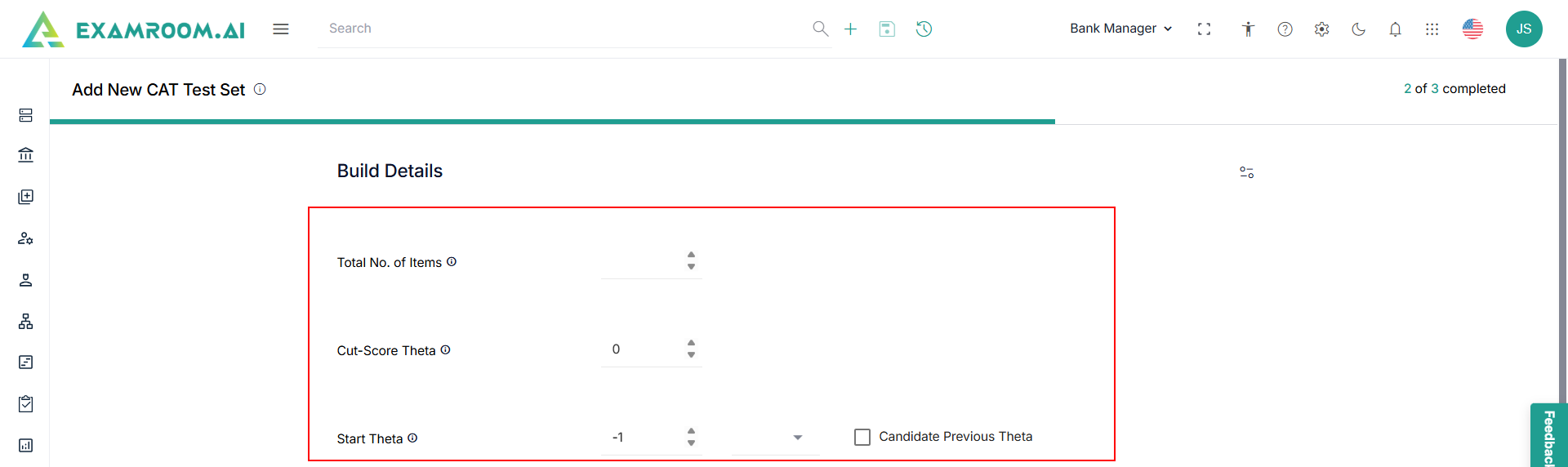The height and width of the screenshot is (467, 1568).
Task: Open the apps grid menu
Action: click(x=1432, y=29)
